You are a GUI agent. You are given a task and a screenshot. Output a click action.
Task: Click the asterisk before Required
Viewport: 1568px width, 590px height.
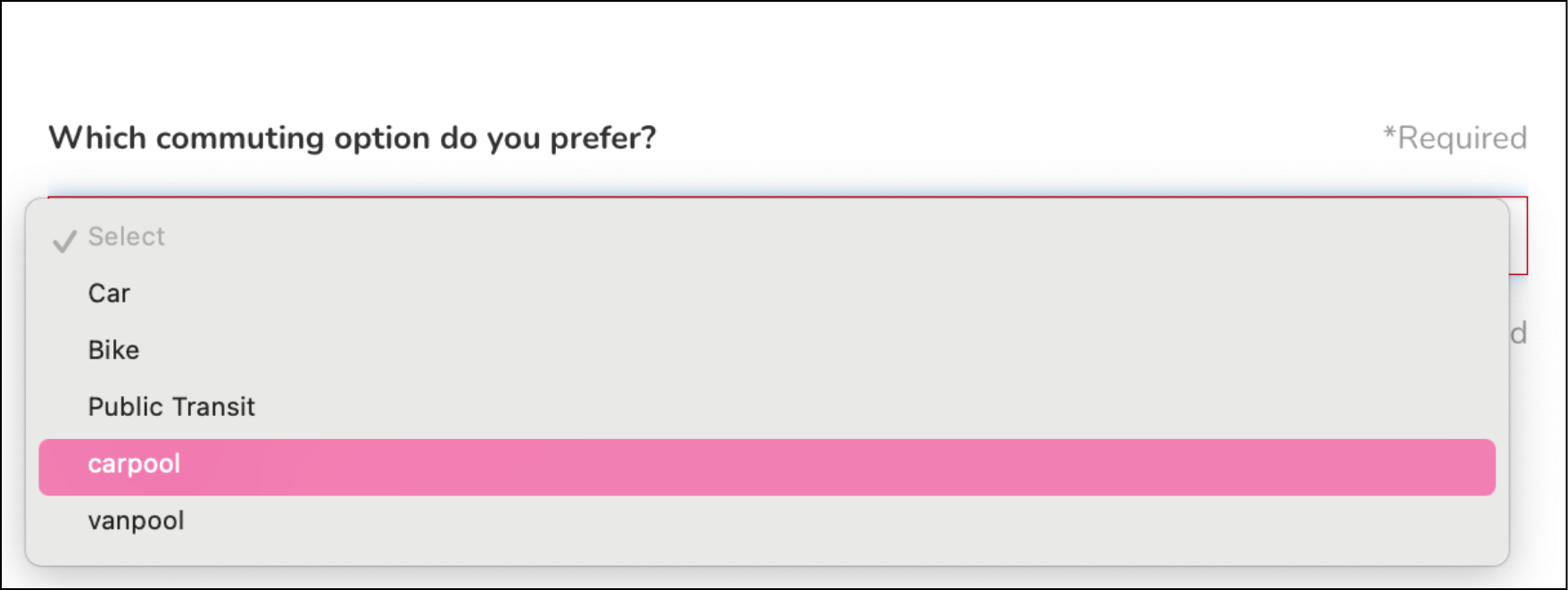(x=1389, y=134)
